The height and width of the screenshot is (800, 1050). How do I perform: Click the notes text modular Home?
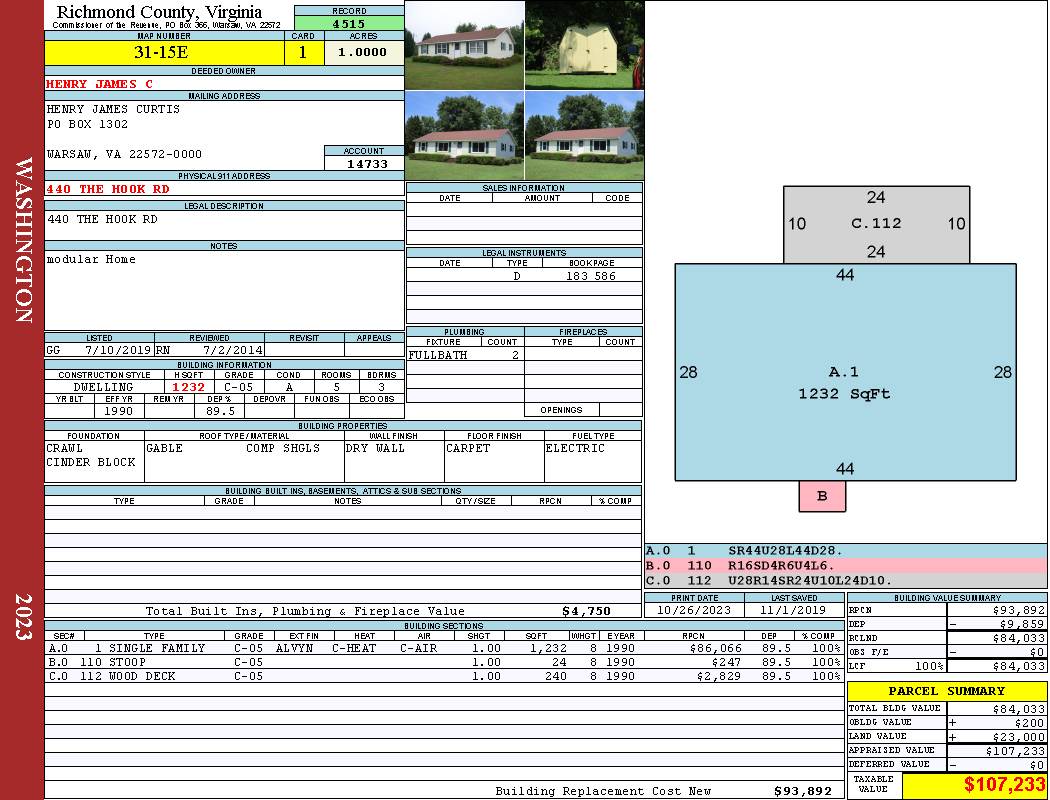click(91, 259)
